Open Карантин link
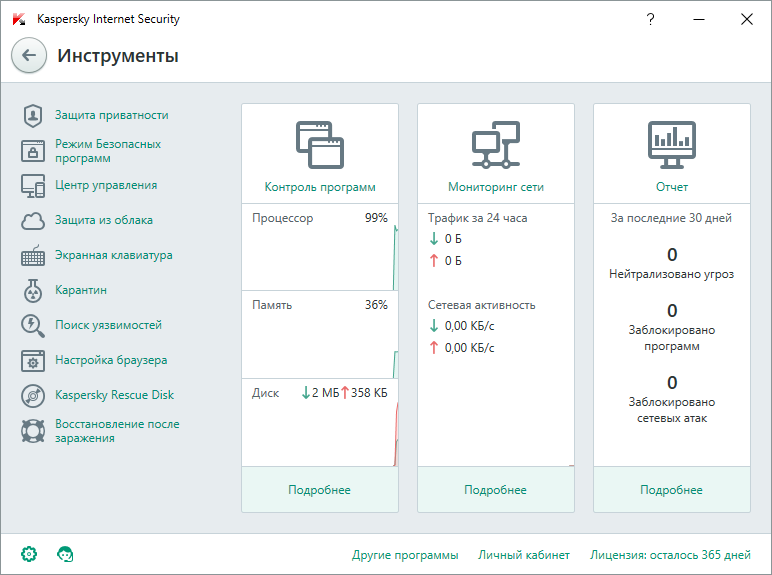The height and width of the screenshot is (575, 772). point(81,290)
